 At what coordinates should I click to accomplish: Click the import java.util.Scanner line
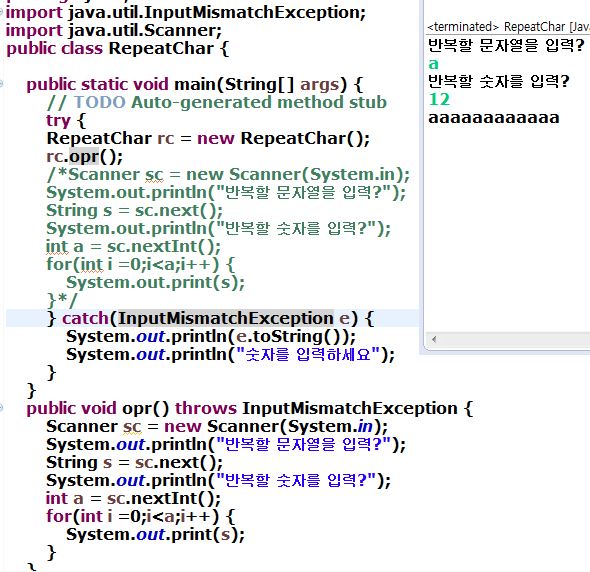114,30
